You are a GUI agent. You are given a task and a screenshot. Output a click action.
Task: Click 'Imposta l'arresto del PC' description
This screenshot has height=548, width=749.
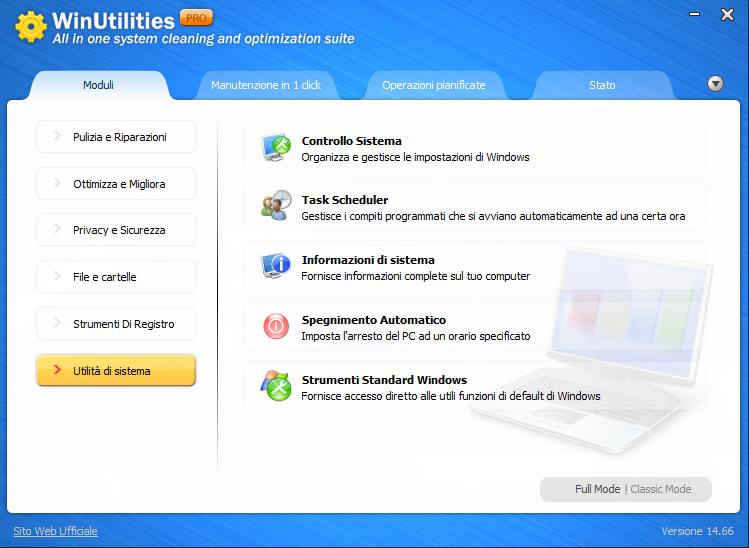click(416, 336)
